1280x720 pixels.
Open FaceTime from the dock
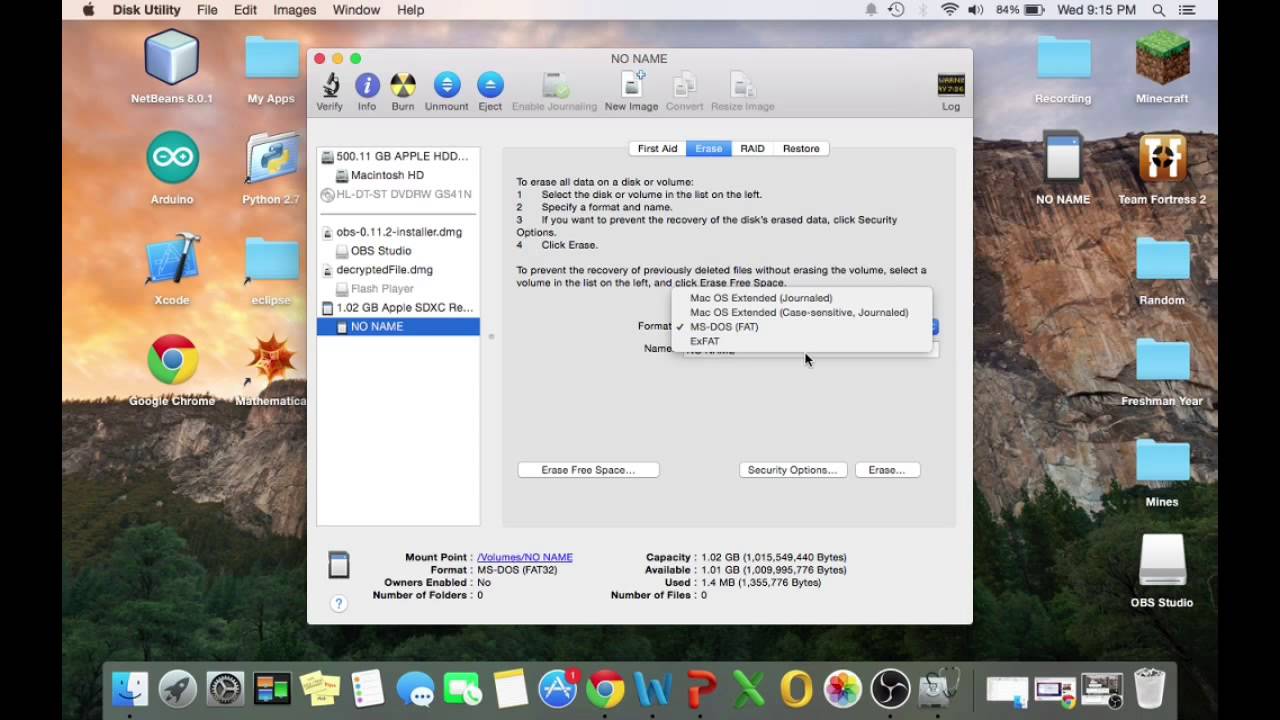tap(462, 688)
